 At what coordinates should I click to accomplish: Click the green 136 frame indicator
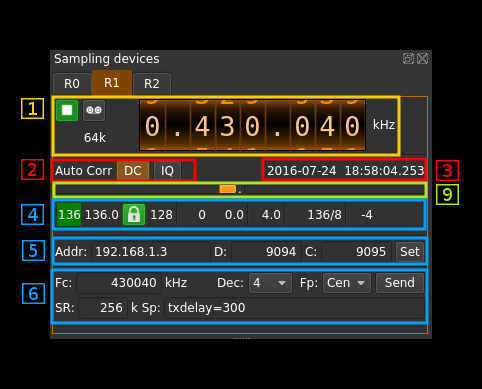pos(69,215)
